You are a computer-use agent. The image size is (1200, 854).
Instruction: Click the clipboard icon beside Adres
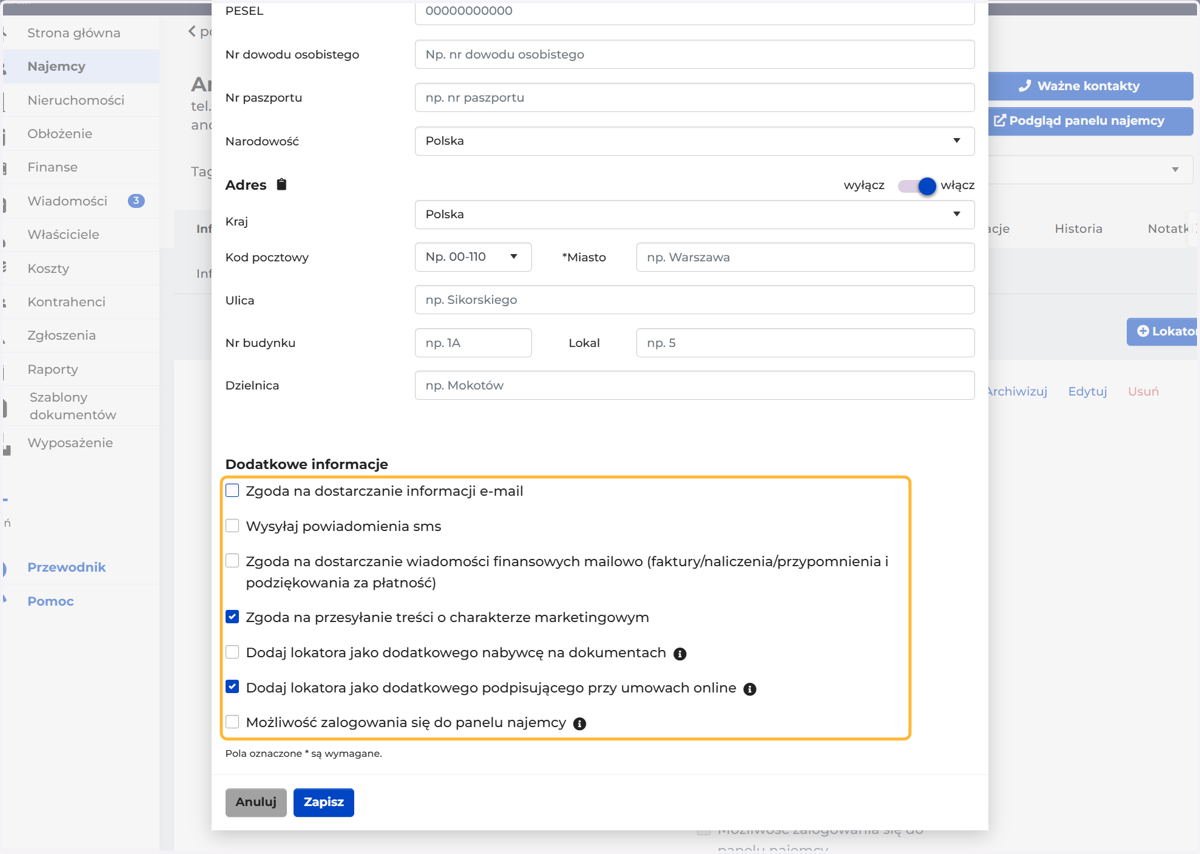[282, 184]
